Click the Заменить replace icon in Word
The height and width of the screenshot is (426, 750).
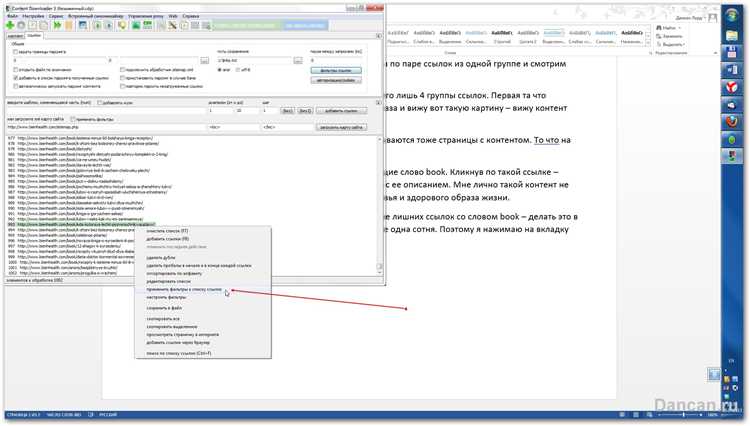[659, 36]
